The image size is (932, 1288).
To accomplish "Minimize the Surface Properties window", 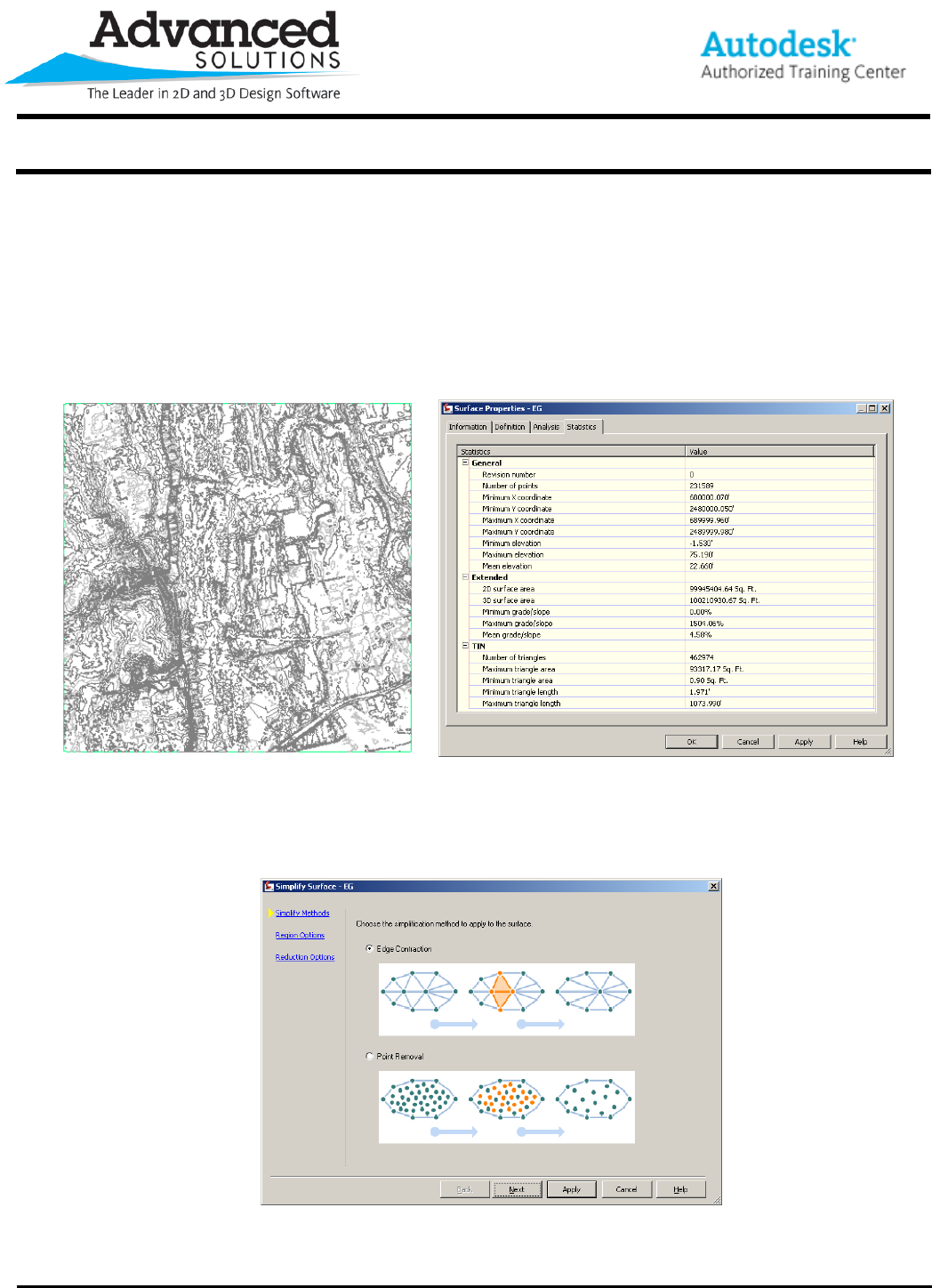I will [862, 408].
